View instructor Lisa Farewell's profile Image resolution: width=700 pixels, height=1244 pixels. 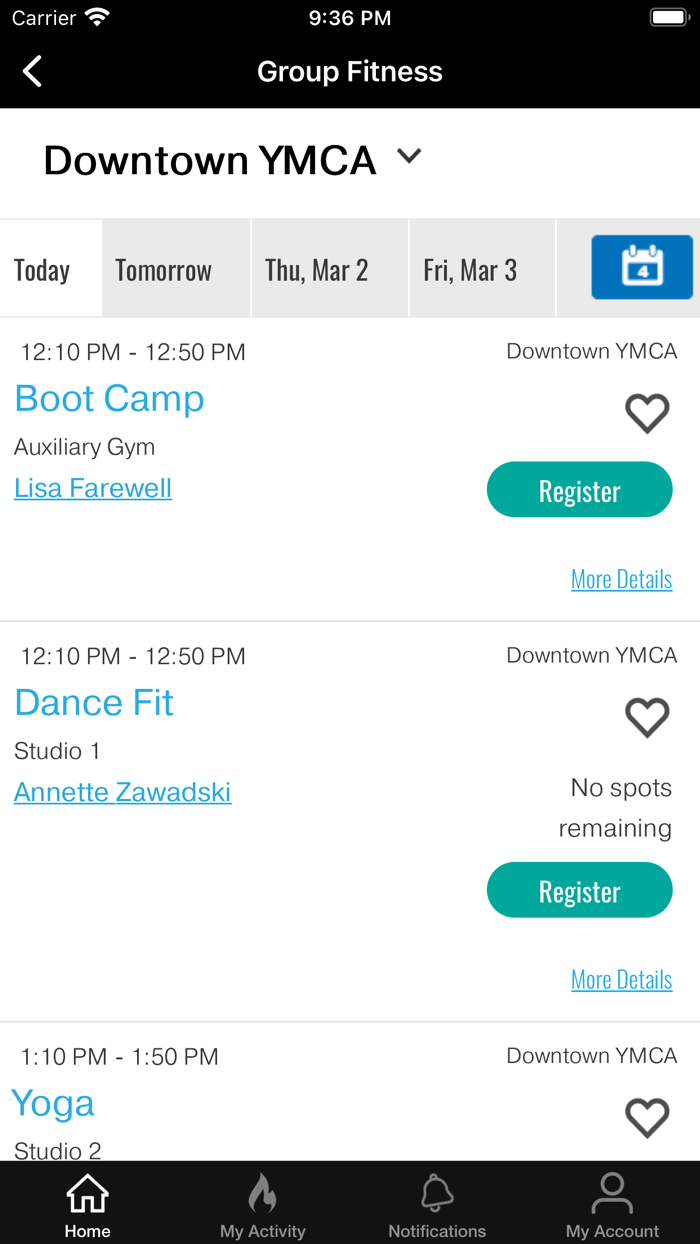point(93,488)
